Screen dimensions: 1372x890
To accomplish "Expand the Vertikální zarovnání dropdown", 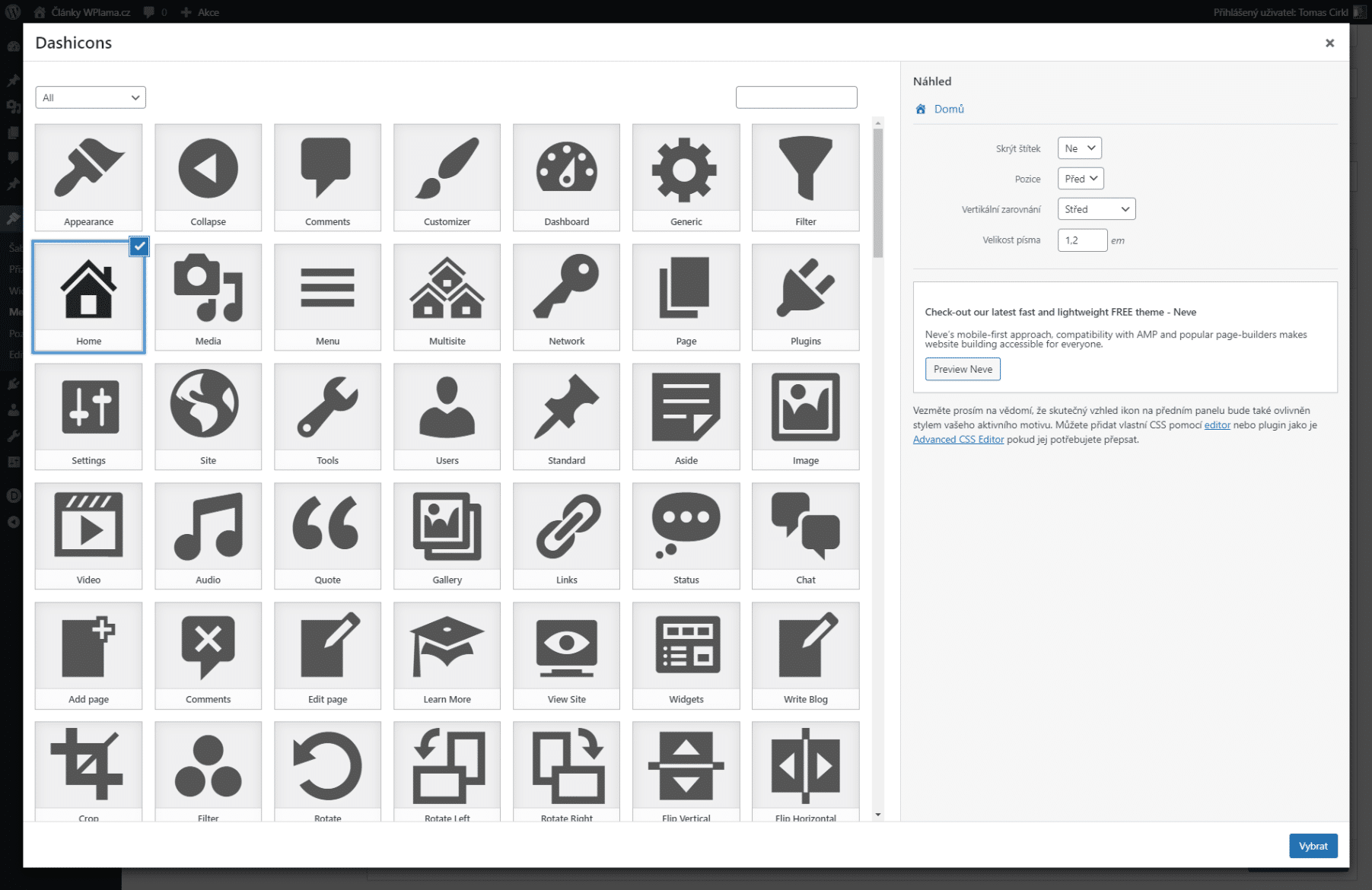I will point(1097,209).
